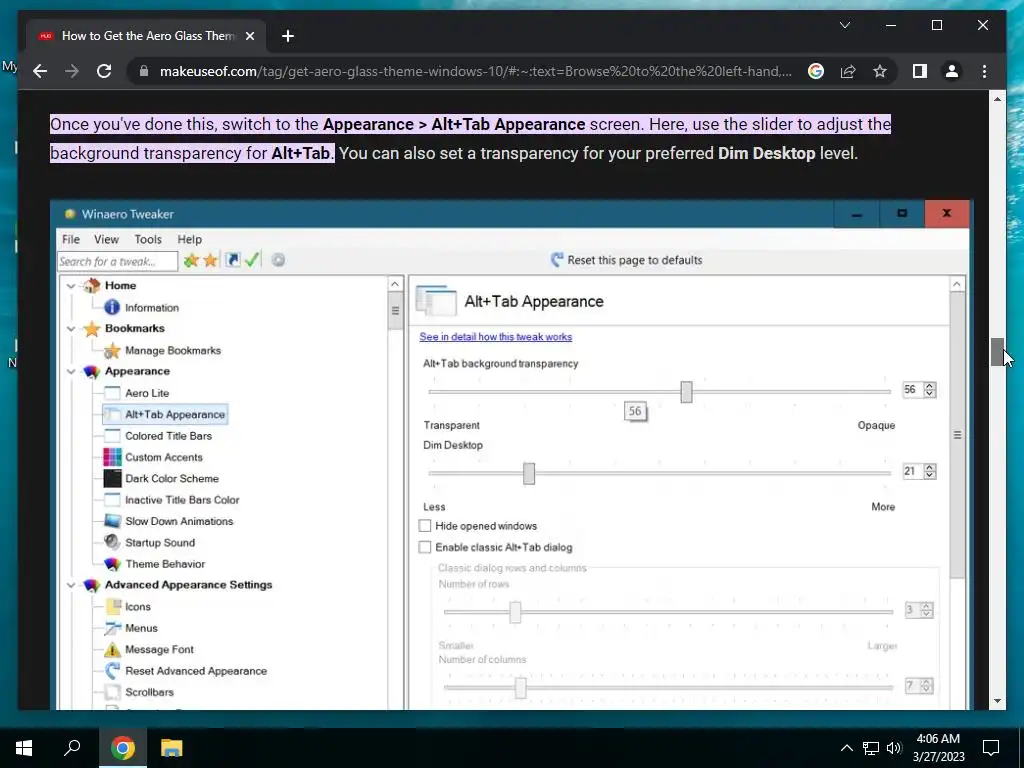Click the address bar URL

click(x=475, y=71)
